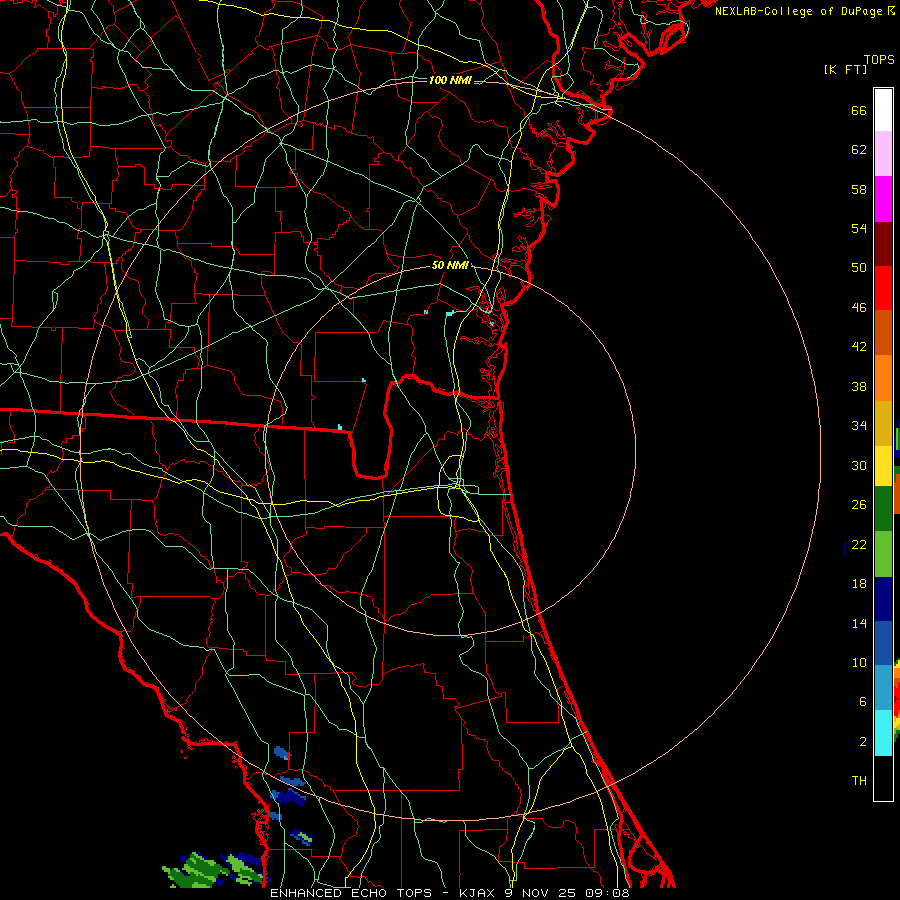Image resolution: width=900 pixels, height=900 pixels.
Task: Click the legend value 18
Action: click(859, 584)
